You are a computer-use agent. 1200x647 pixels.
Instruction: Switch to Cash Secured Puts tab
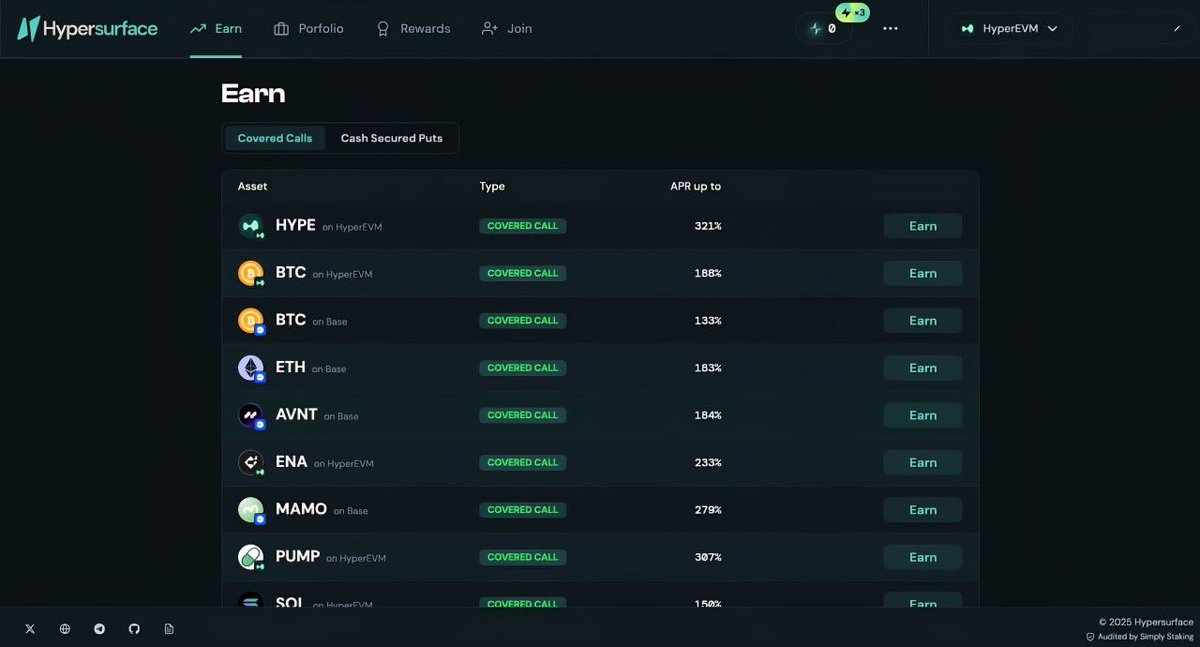tap(391, 138)
